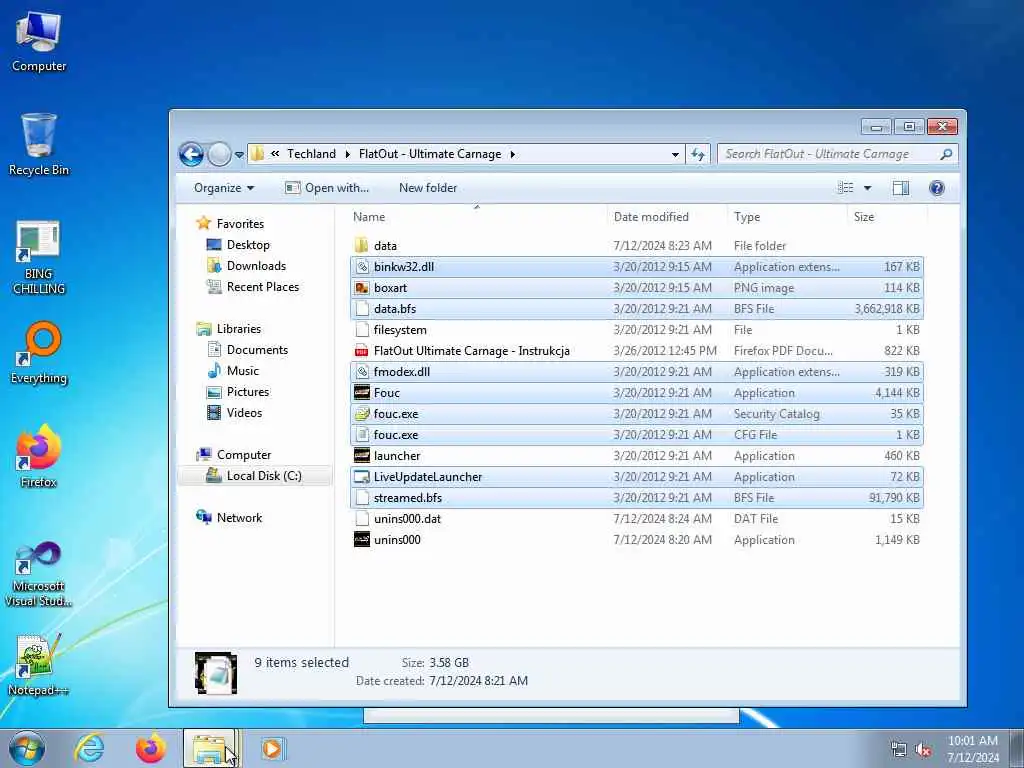Viewport: 1024px width, 768px height.
Task: Select Network in the navigation pane
Action: click(239, 518)
